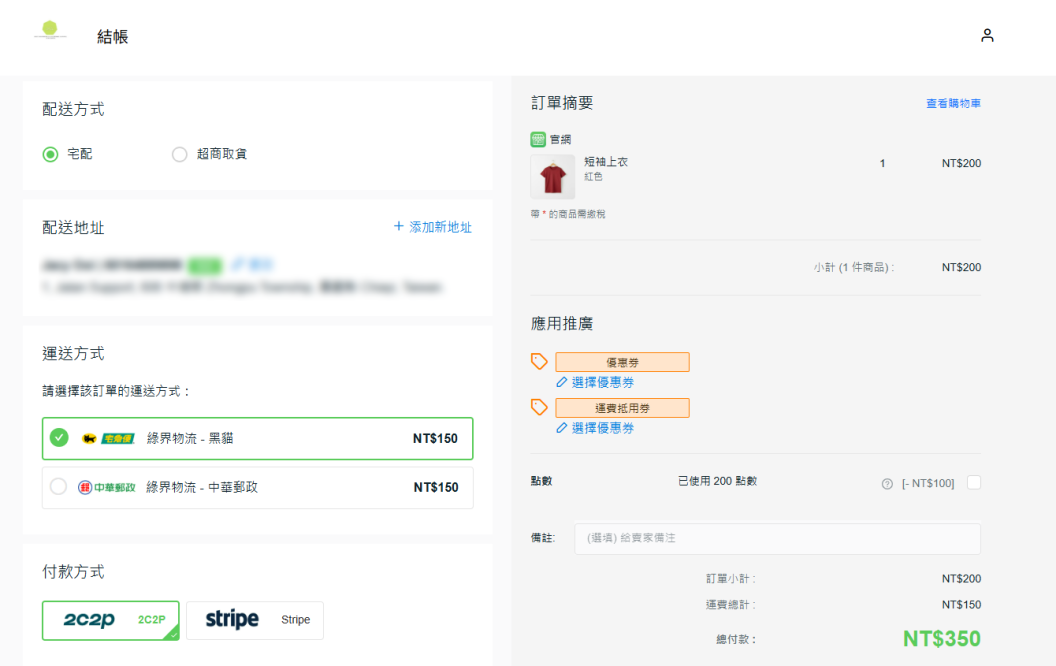The height and width of the screenshot is (666, 1056).
Task: Open 選擇優惠券 under 優惠券
Action: tap(602, 382)
